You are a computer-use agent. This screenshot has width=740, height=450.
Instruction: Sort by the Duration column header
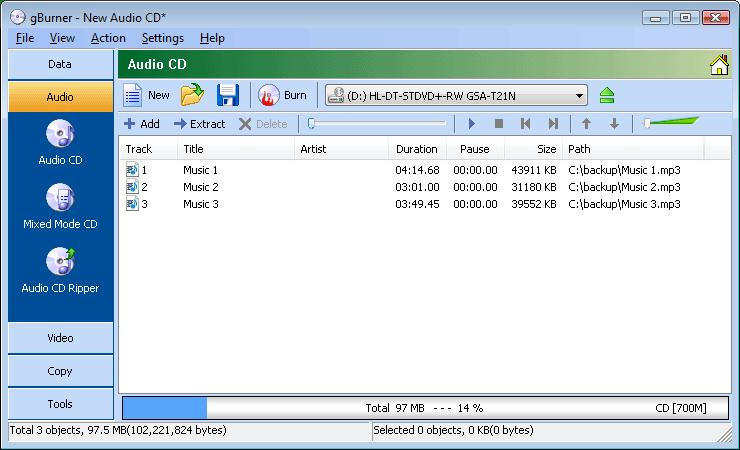point(418,149)
